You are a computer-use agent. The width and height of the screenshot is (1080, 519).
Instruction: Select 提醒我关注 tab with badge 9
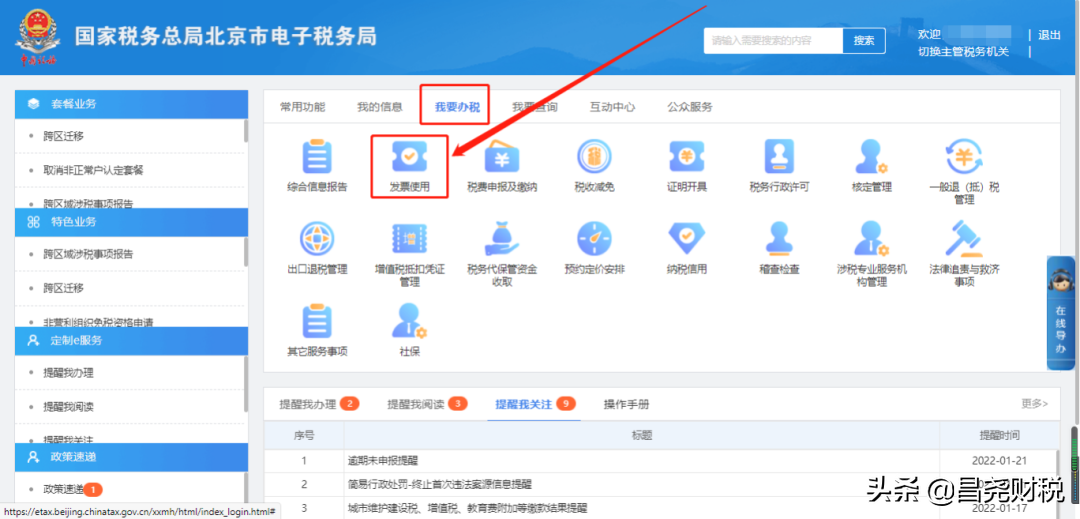[535, 404]
